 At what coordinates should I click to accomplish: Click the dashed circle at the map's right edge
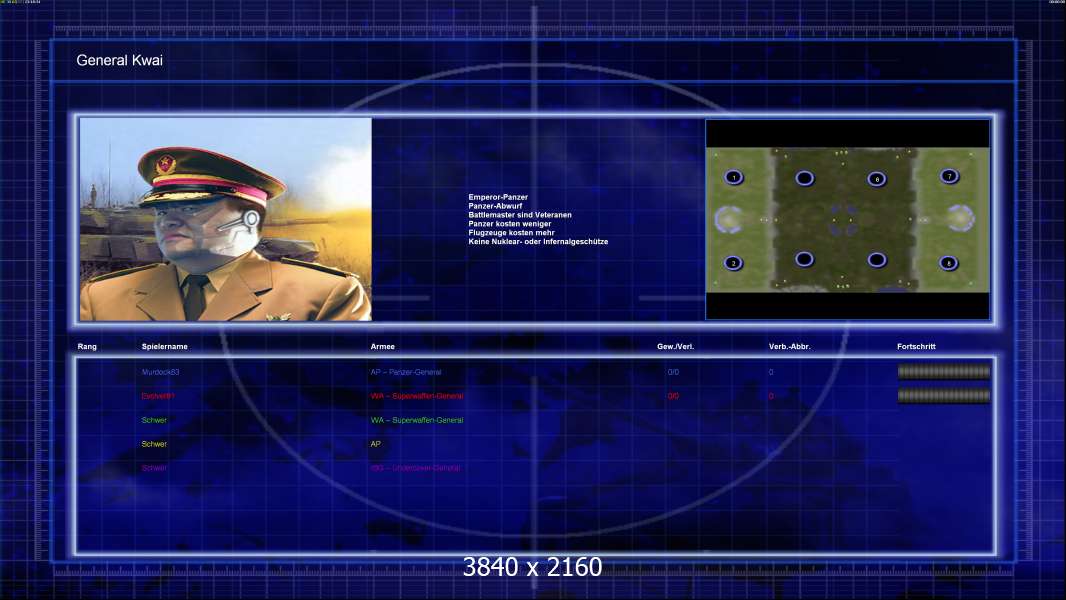(x=961, y=218)
